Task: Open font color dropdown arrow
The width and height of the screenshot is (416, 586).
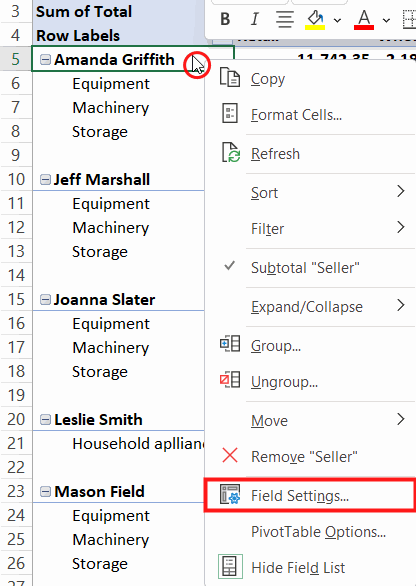Action: click(386, 20)
